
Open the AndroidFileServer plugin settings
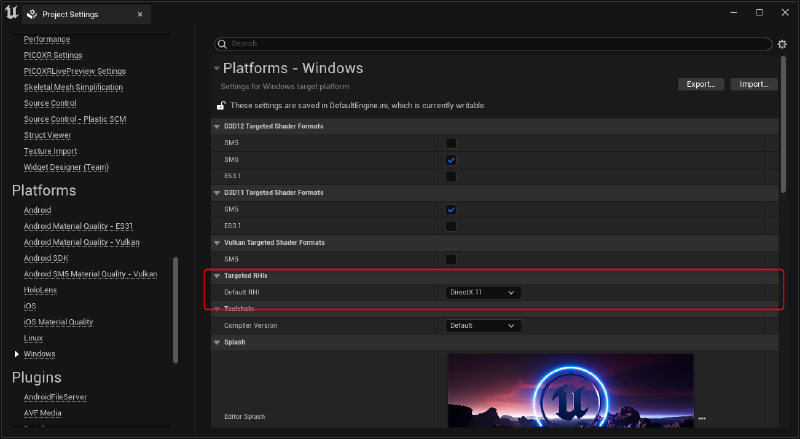pyautogui.click(x=55, y=397)
